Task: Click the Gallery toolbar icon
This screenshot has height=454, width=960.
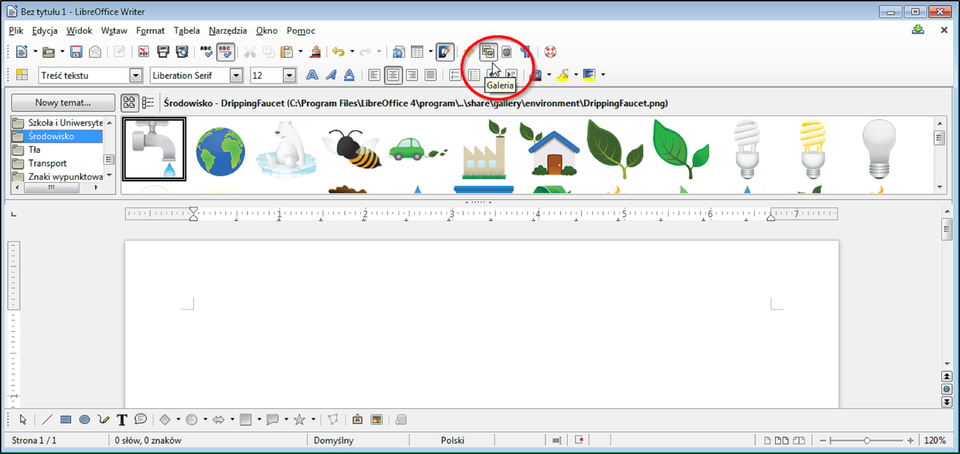Action: coord(487,52)
